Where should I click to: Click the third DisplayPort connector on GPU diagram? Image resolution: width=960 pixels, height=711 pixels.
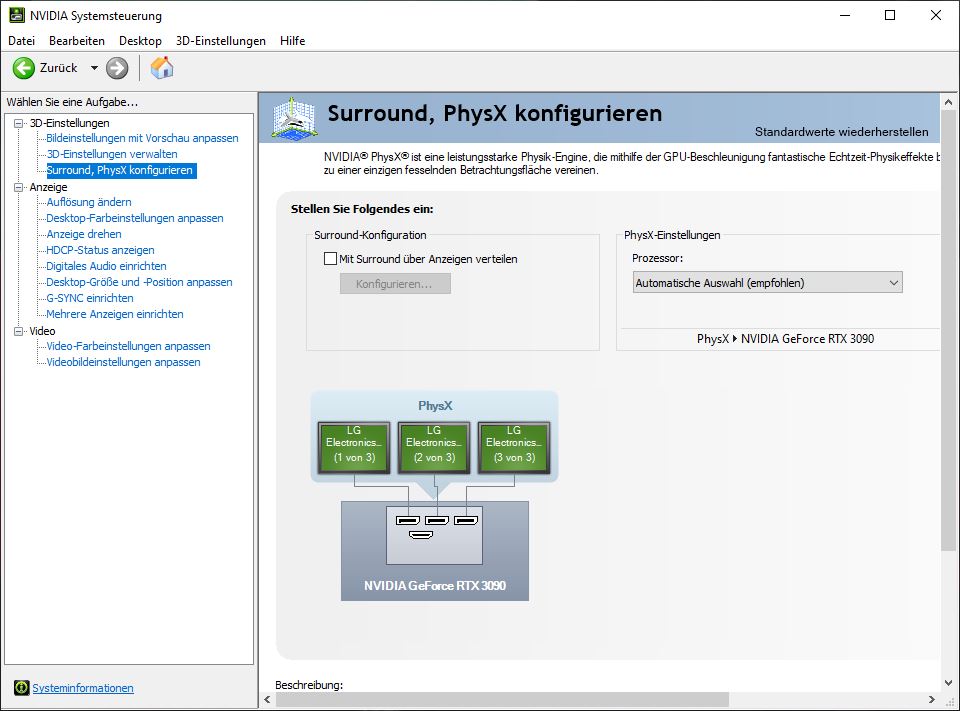click(x=466, y=521)
